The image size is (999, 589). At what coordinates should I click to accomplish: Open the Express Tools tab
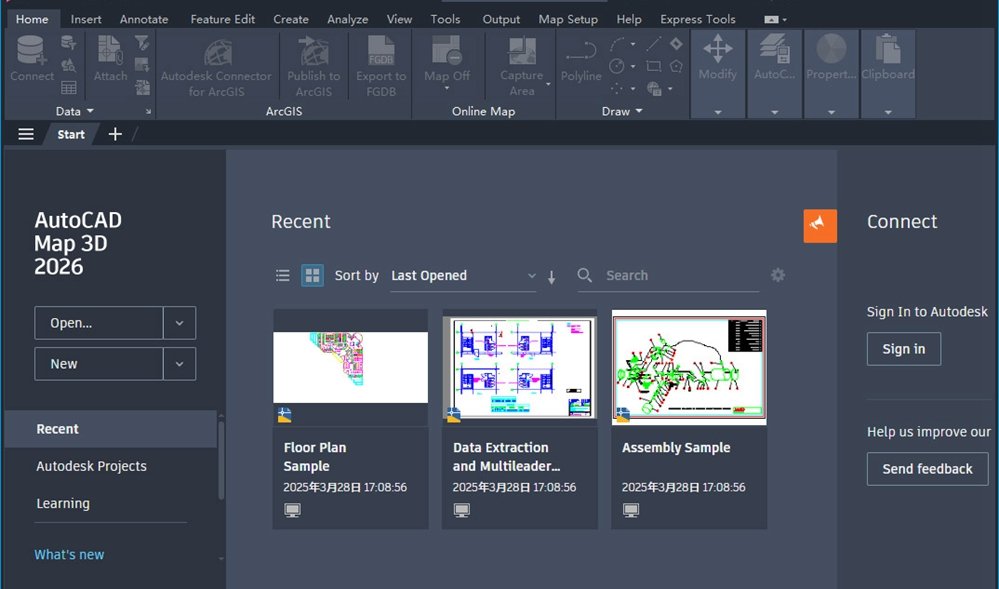point(698,19)
